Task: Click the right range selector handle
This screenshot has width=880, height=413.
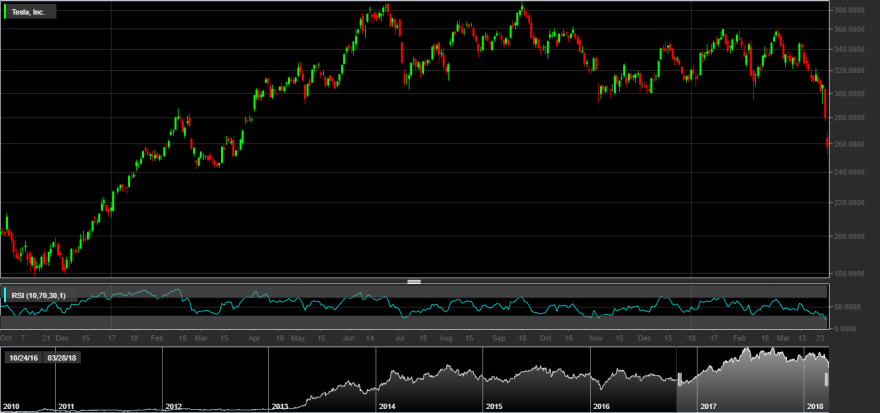Action: [826, 379]
